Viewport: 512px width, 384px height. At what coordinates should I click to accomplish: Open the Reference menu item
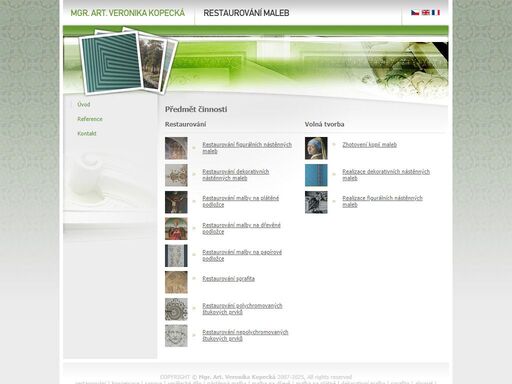point(90,119)
